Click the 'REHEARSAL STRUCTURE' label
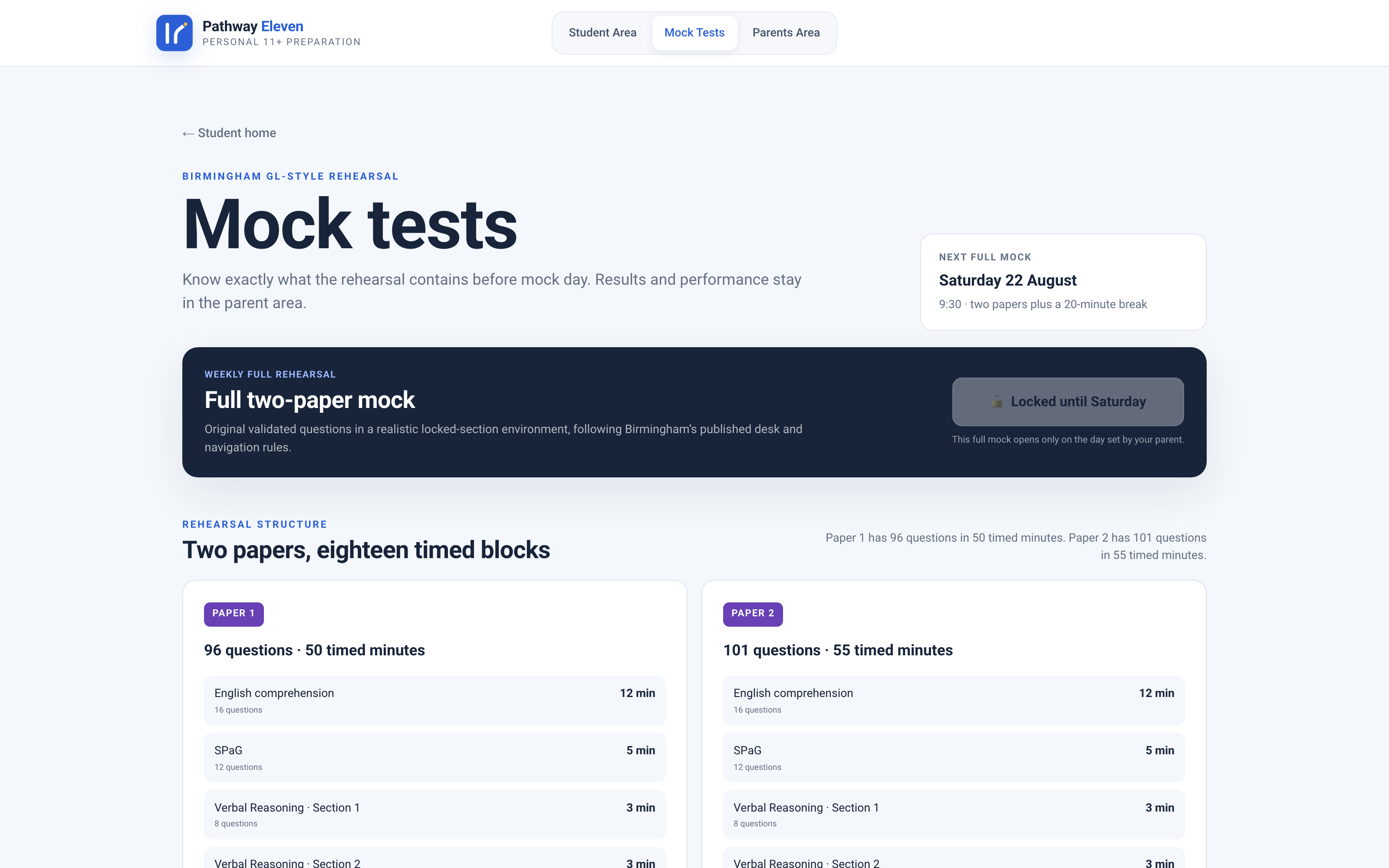 pyautogui.click(x=255, y=524)
